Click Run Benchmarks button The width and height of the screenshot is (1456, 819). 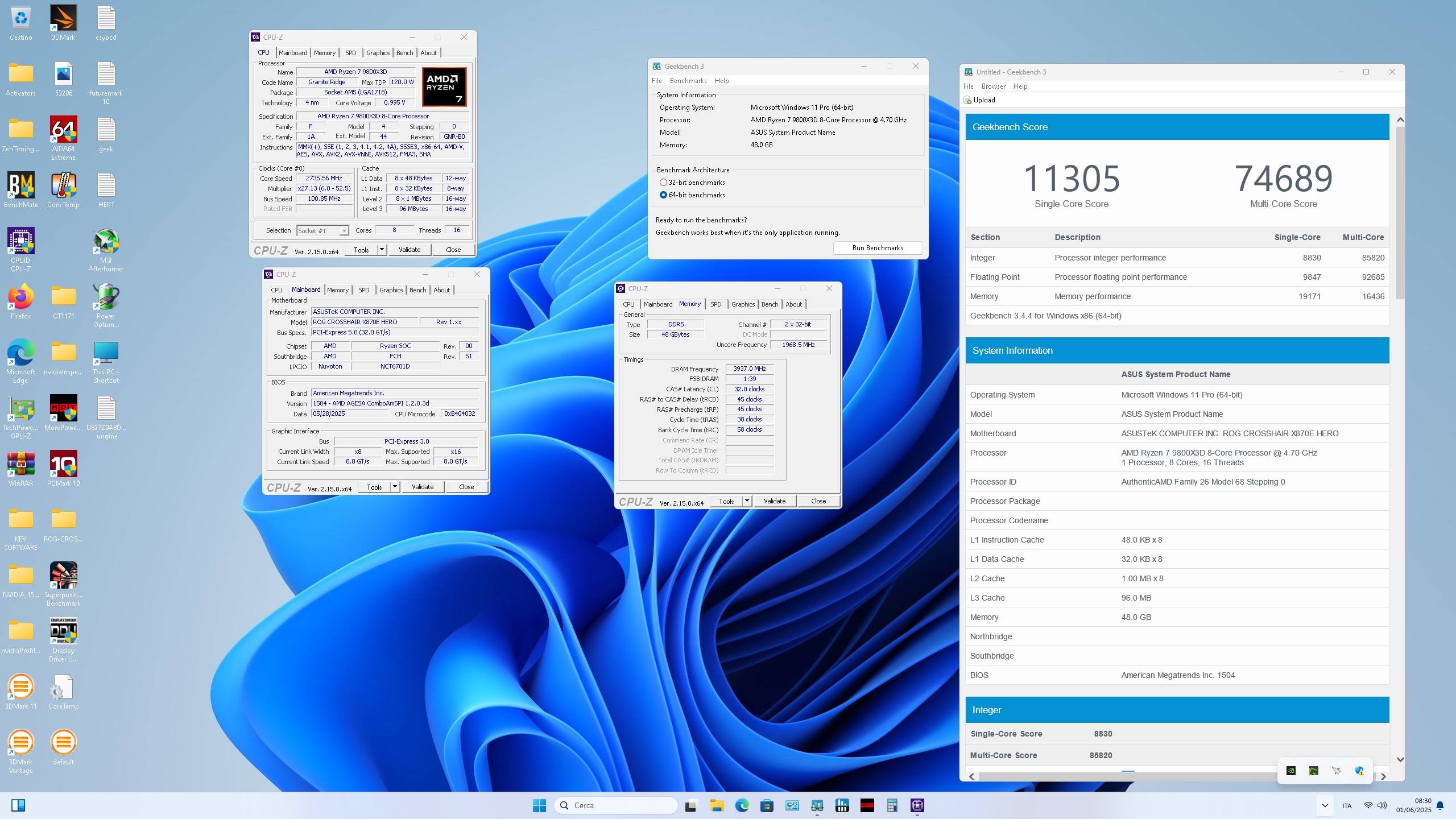[x=878, y=248]
